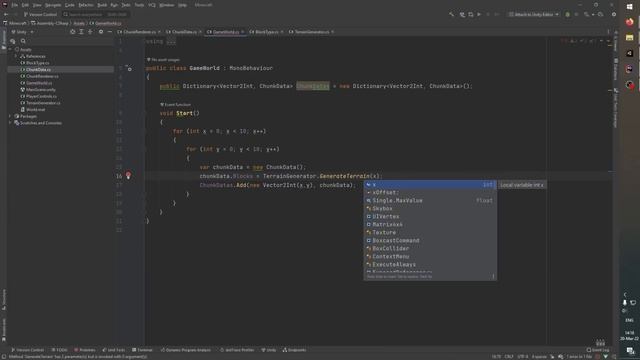Click the locate file target icon in Explorer
Screen dimensions: 640x360
click(x=73, y=32)
